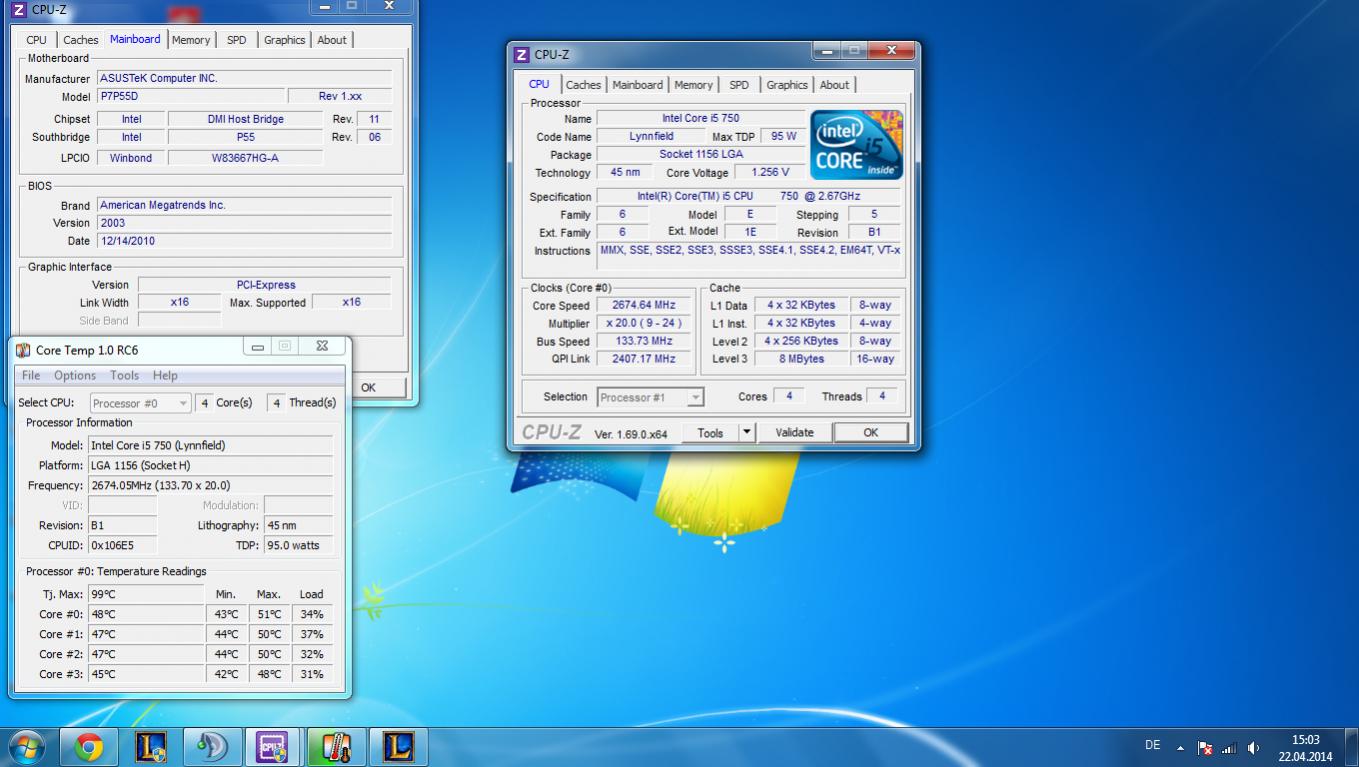
Task: Select the CPU tab in background CPU-Z window
Action: 36,40
